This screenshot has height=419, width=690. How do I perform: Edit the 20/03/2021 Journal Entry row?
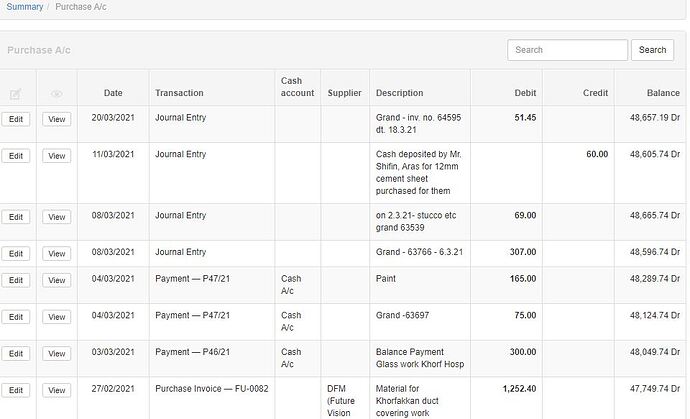16,119
